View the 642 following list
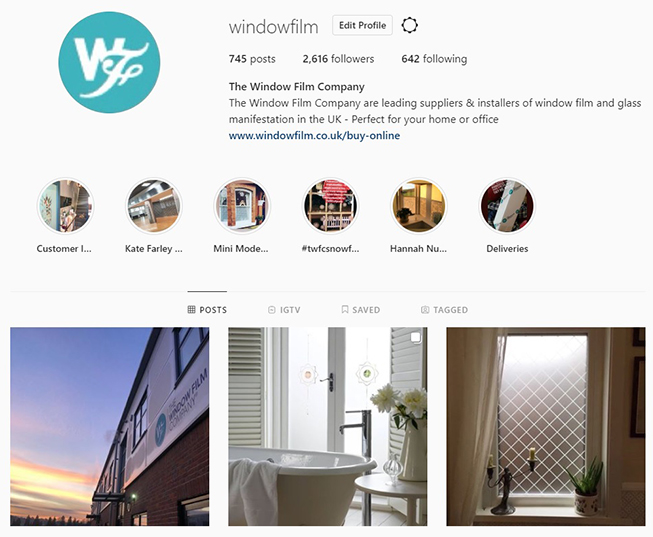The image size is (653, 537). click(x=434, y=59)
